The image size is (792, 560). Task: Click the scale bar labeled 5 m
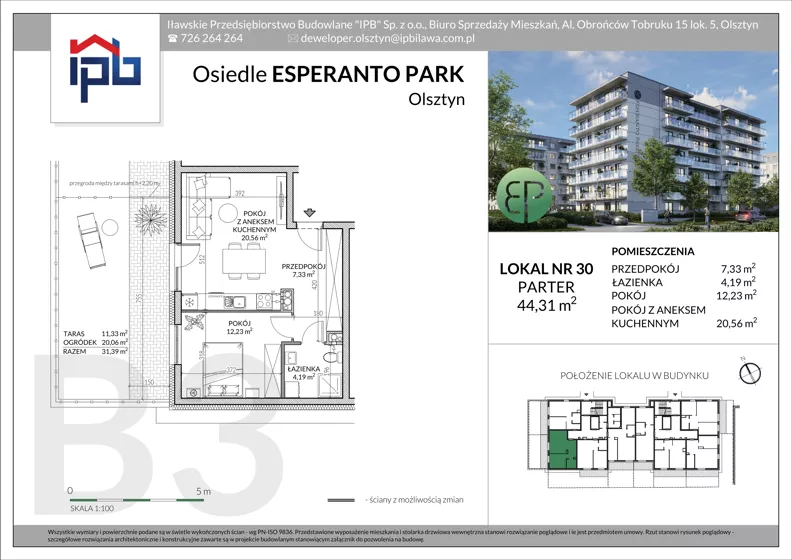pos(137,500)
